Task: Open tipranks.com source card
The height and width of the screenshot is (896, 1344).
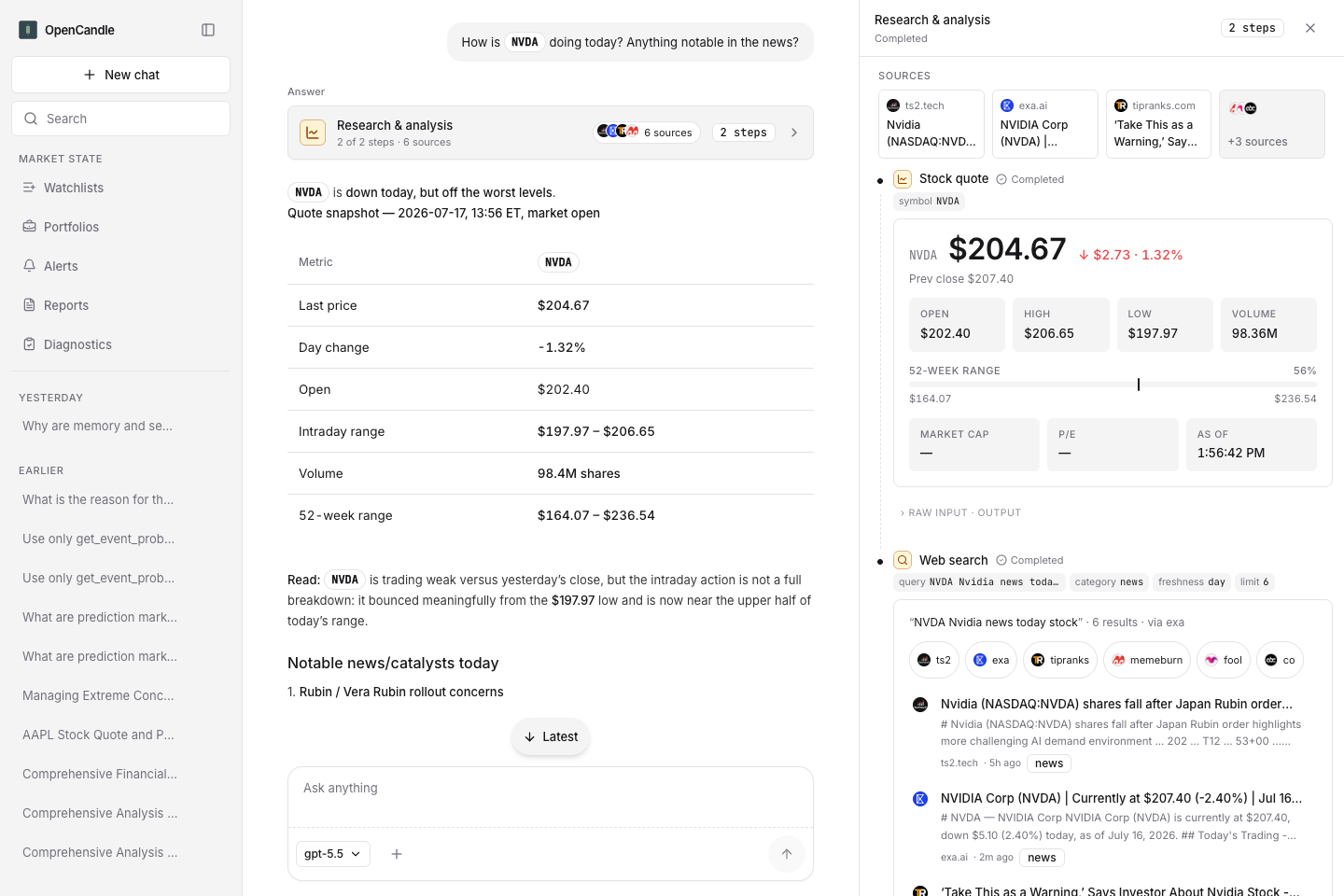Action: point(1158,124)
